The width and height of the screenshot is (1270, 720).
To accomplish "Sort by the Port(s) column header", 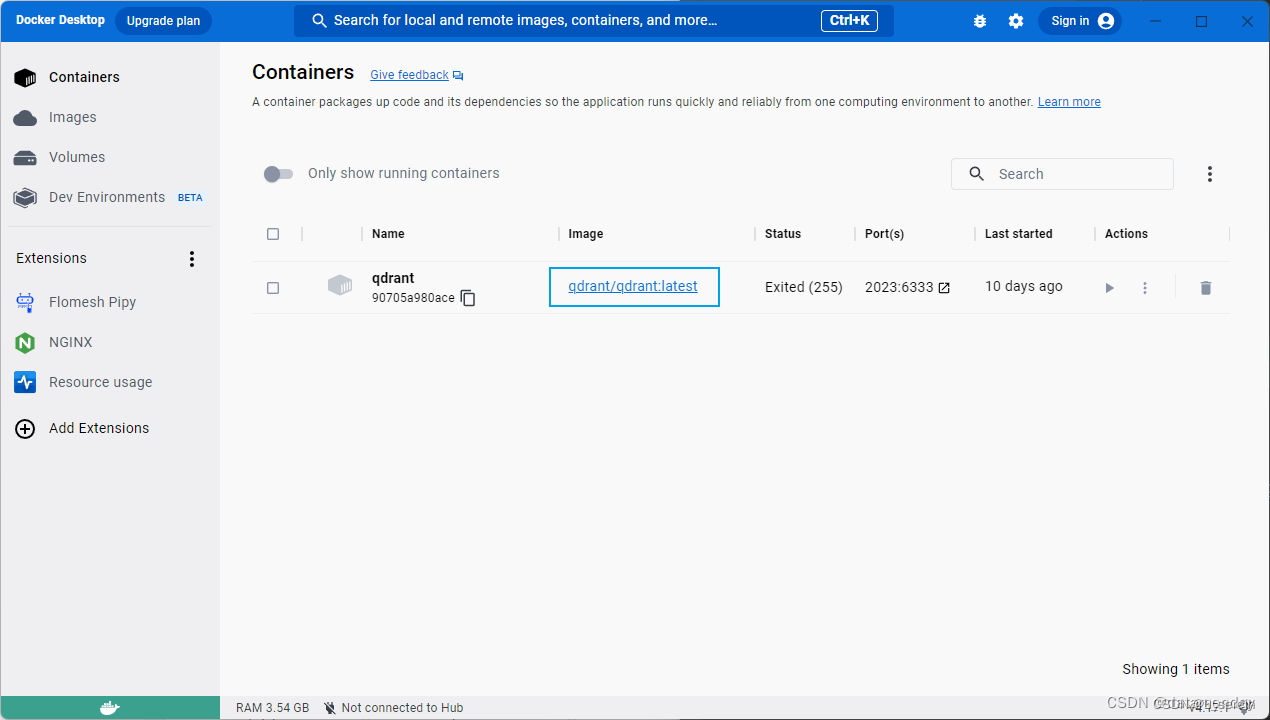I will [x=884, y=234].
